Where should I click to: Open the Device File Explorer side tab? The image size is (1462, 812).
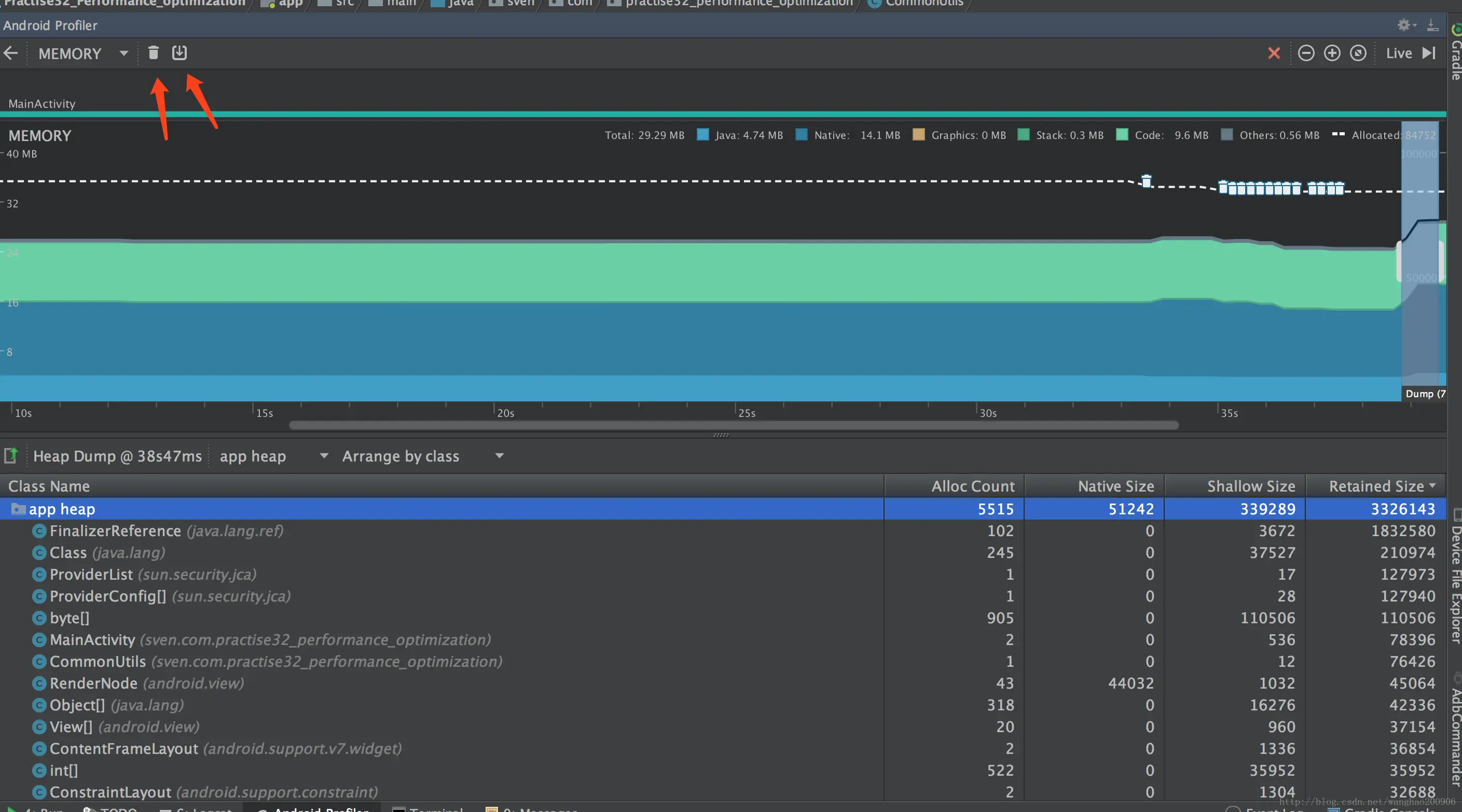pyautogui.click(x=1455, y=577)
